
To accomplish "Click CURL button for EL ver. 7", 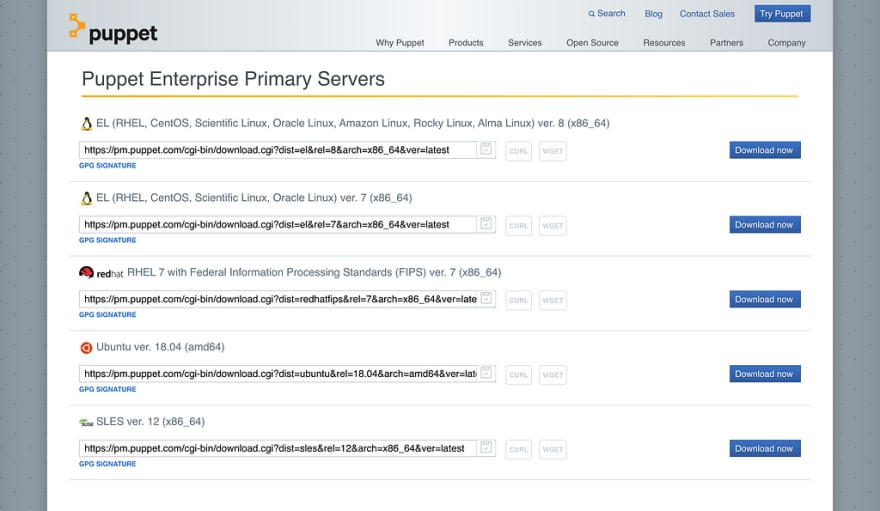I will (518, 225).
